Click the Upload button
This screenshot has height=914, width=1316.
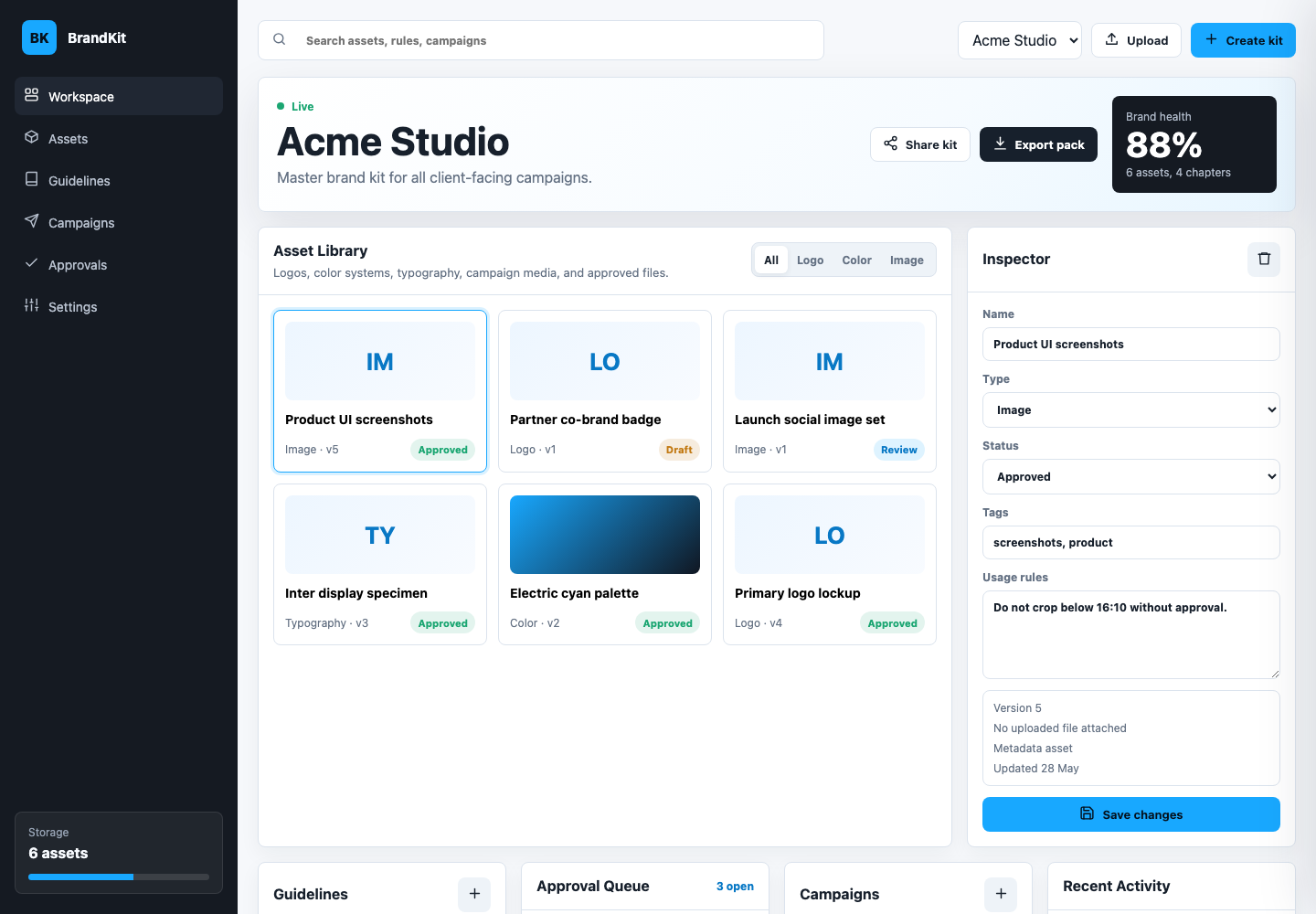1136,40
